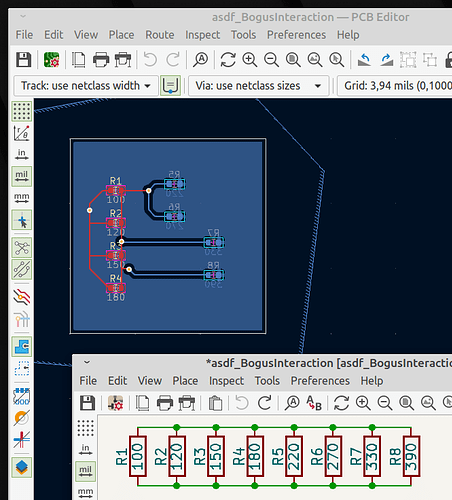
Task: Save the board in PCB Editor
Action: pos(23,60)
